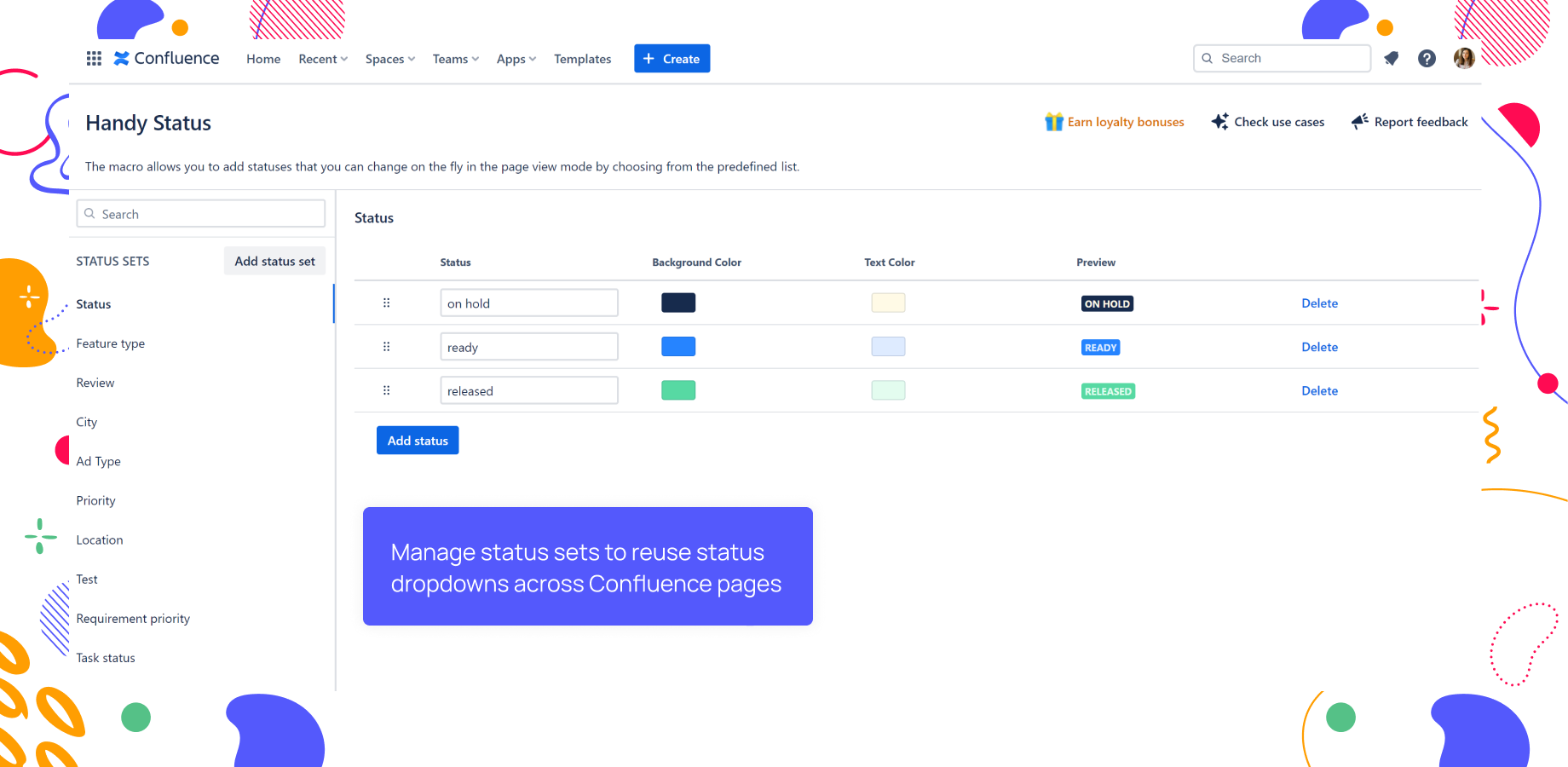Open background color swatch for on hold
The width and height of the screenshot is (1568, 767).
[x=678, y=303]
